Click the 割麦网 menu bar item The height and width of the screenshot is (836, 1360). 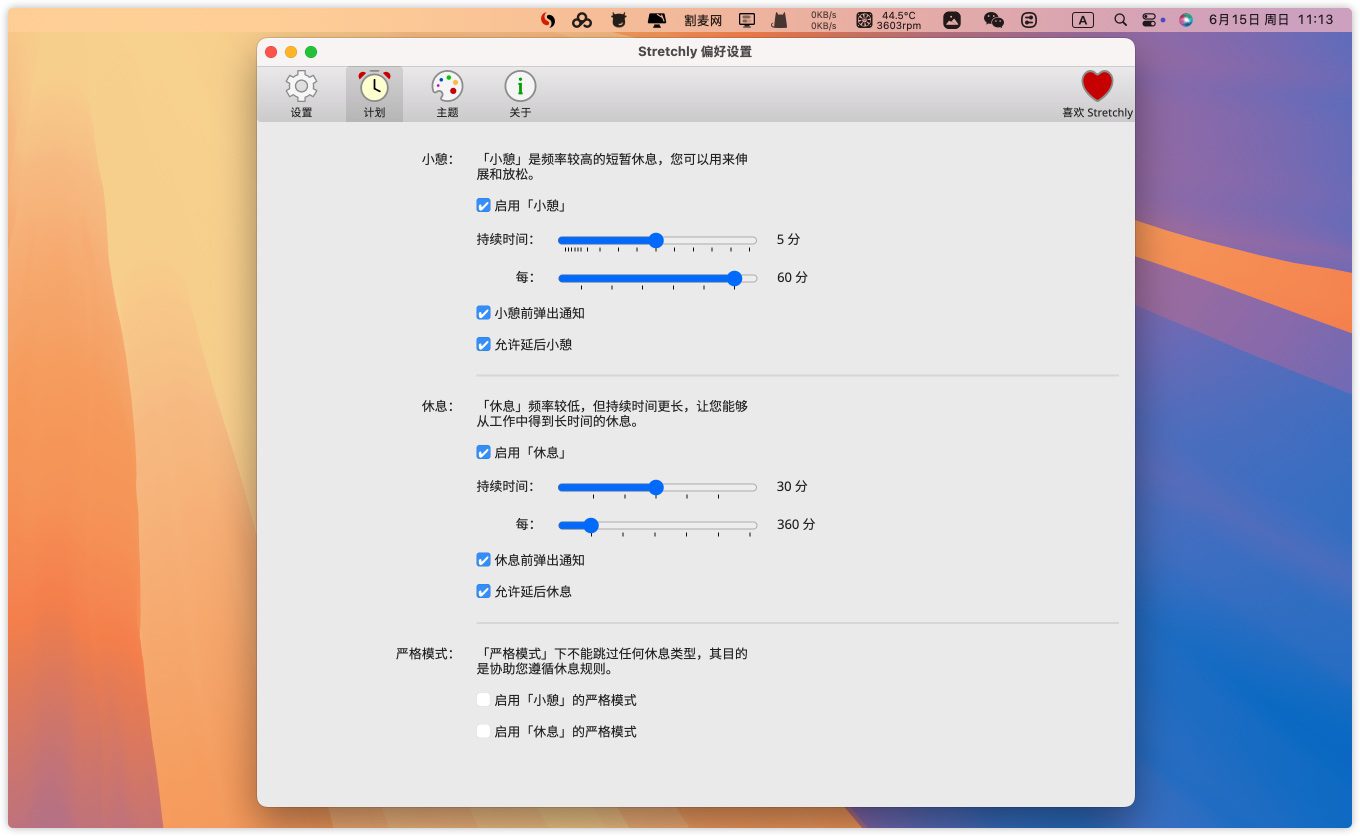[703, 20]
